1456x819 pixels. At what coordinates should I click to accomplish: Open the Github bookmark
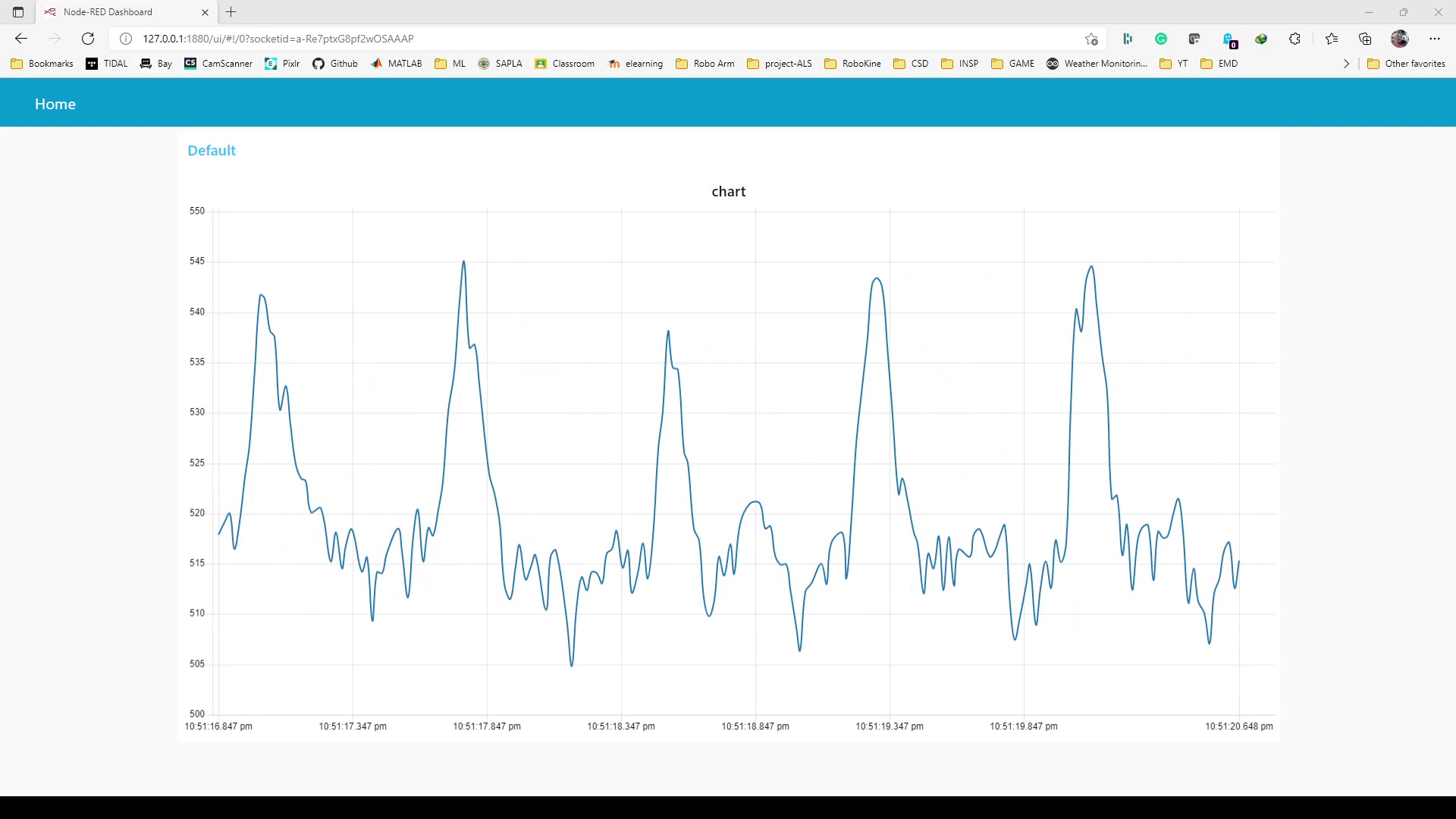(334, 64)
